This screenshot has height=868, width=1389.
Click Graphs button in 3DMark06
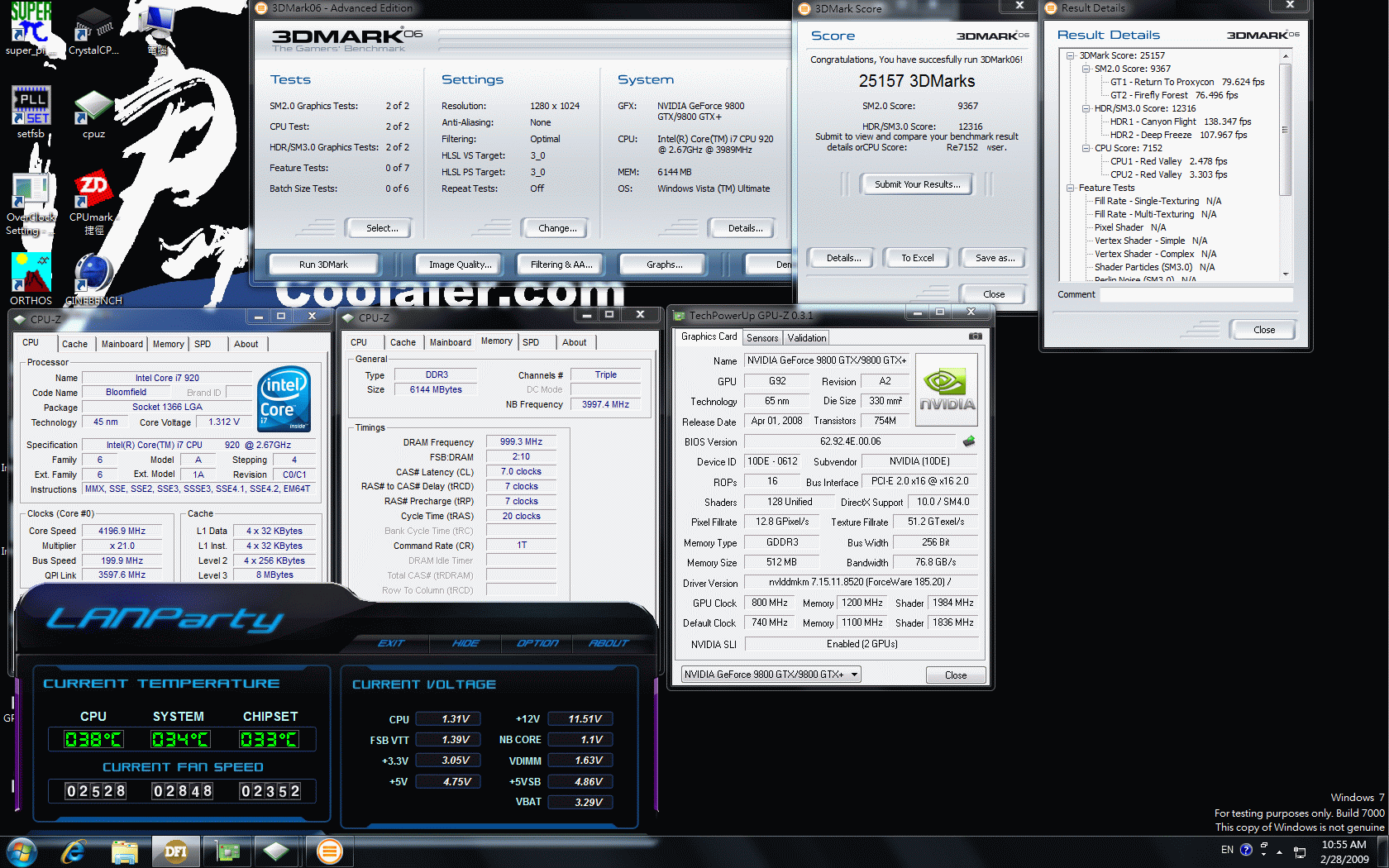point(665,265)
